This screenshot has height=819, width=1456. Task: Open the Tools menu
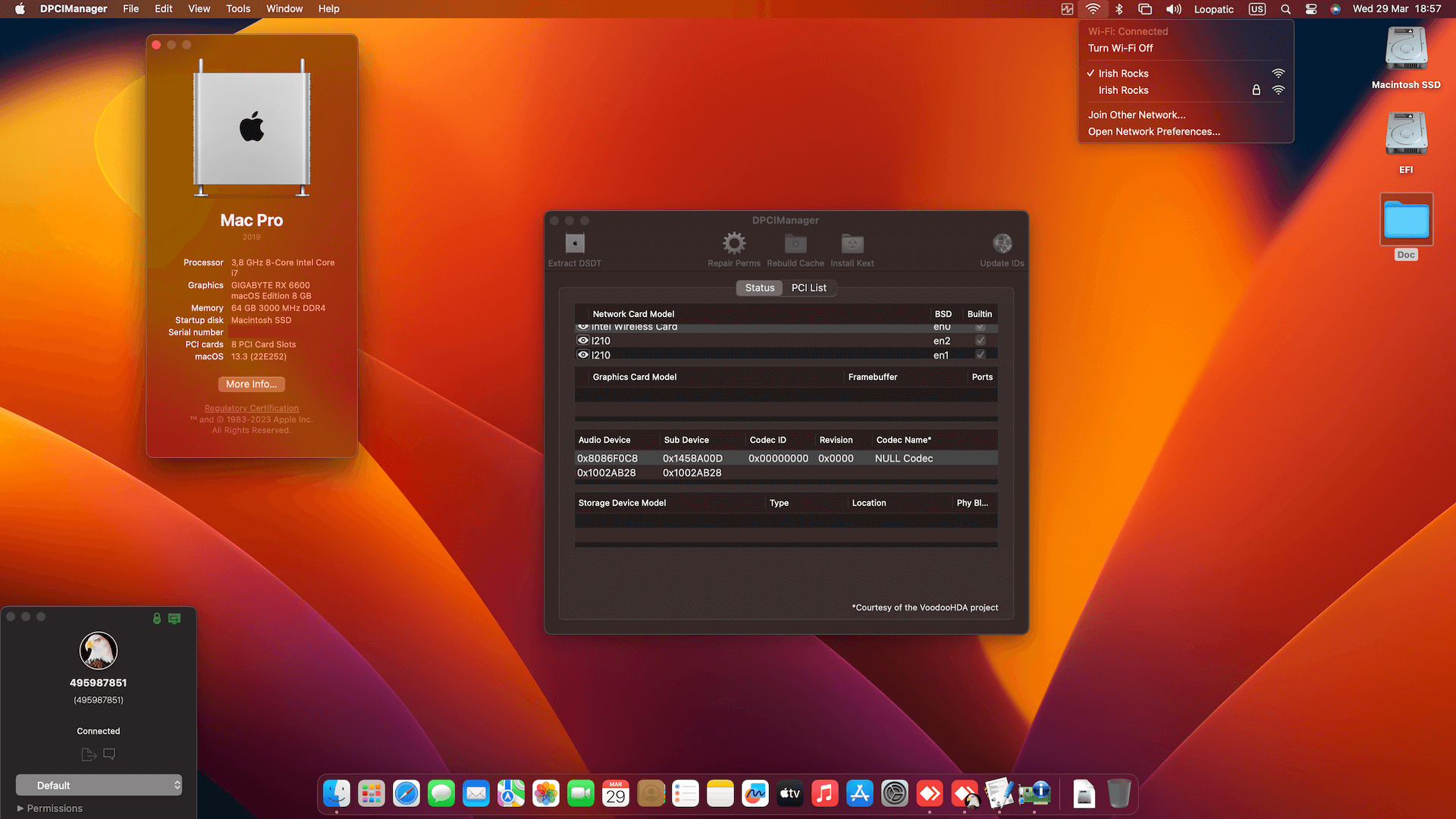(x=237, y=9)
